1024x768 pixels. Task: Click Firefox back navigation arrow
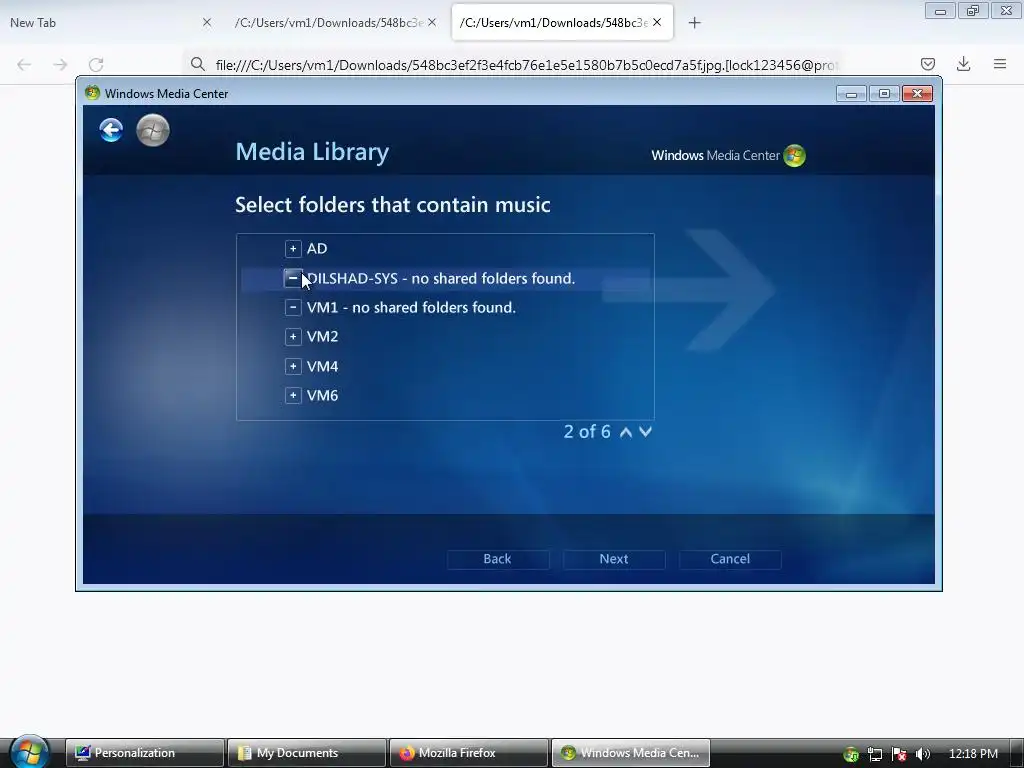click(x=24, y=65)
